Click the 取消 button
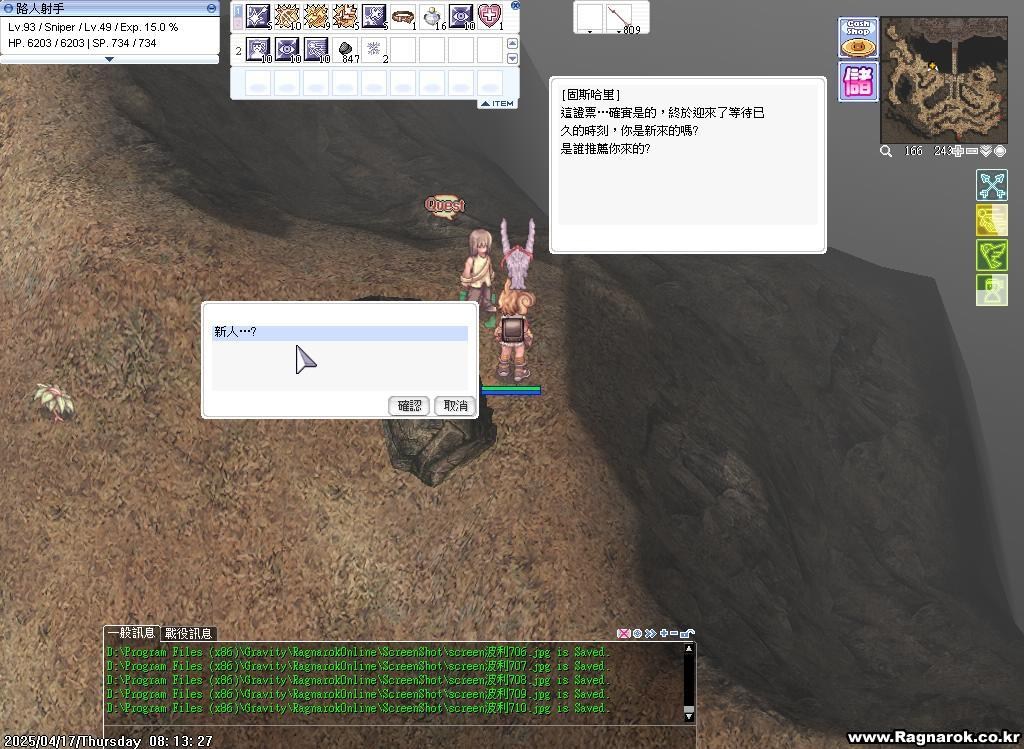This screenshot has width=1024, height=749. [x=455, y=406]
